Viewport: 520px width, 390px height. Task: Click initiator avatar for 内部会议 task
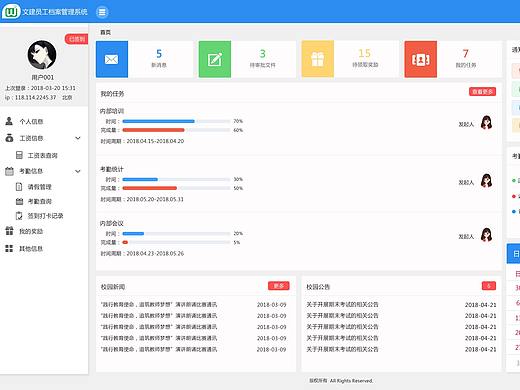coord(487,235)
